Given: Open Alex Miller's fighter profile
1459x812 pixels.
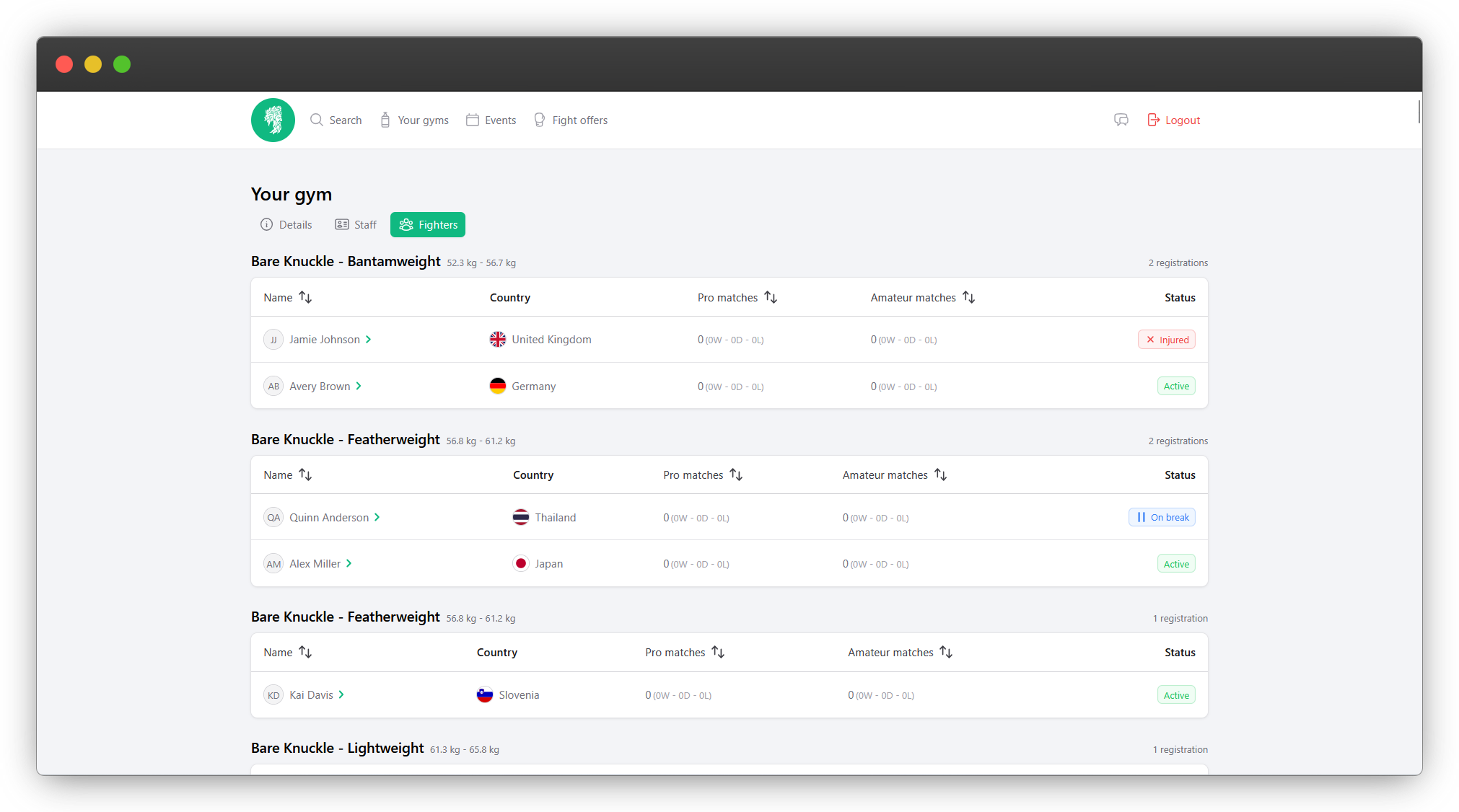Looking at the screenshot, I should pos(320,564).
